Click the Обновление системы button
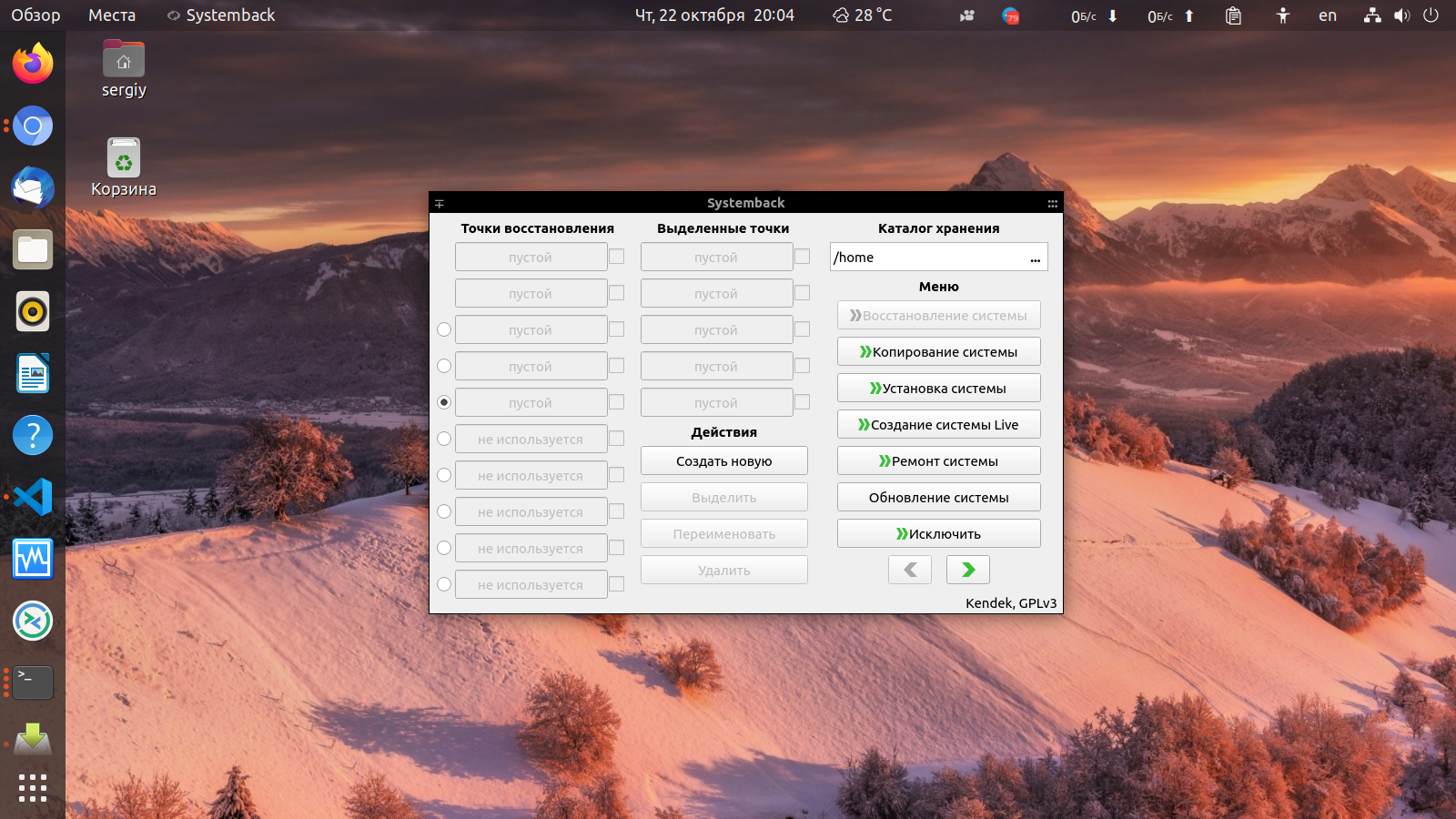This screenshot has height=819, width=1456. 939,497
